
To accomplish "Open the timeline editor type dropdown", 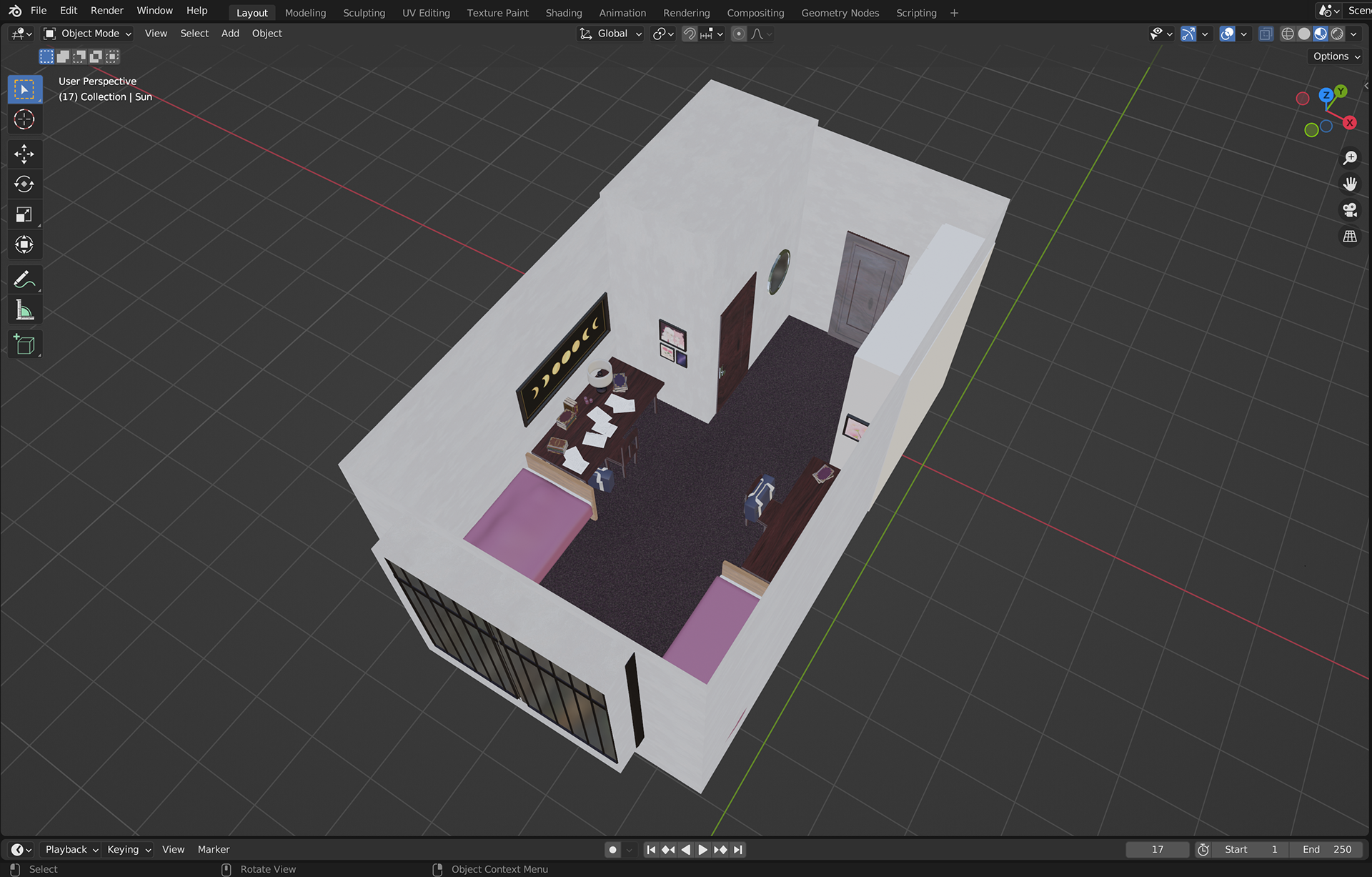I will [21, 850].
